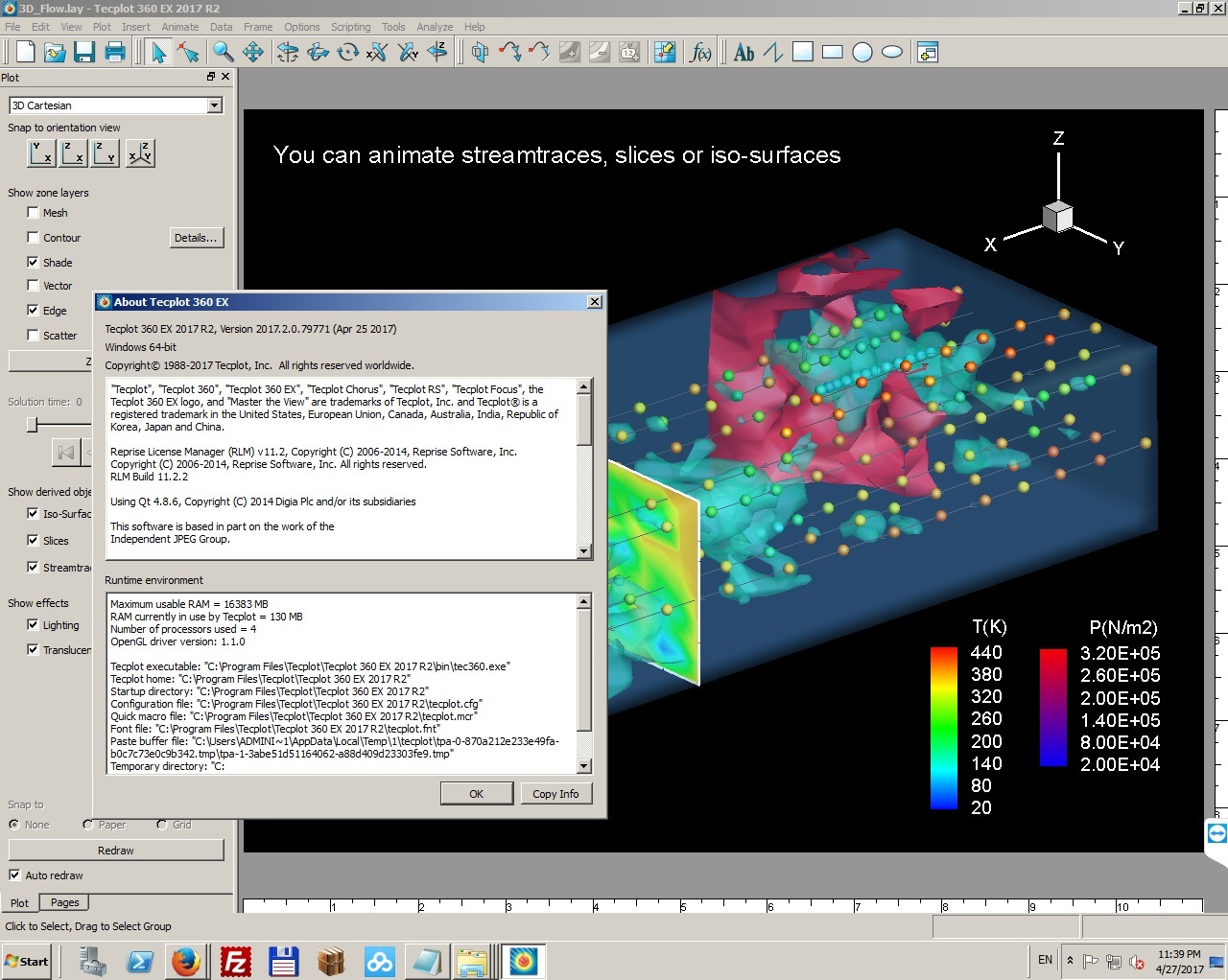The image size is (1228, 980).
Task: Open the Plot menu
Action: 102,27
